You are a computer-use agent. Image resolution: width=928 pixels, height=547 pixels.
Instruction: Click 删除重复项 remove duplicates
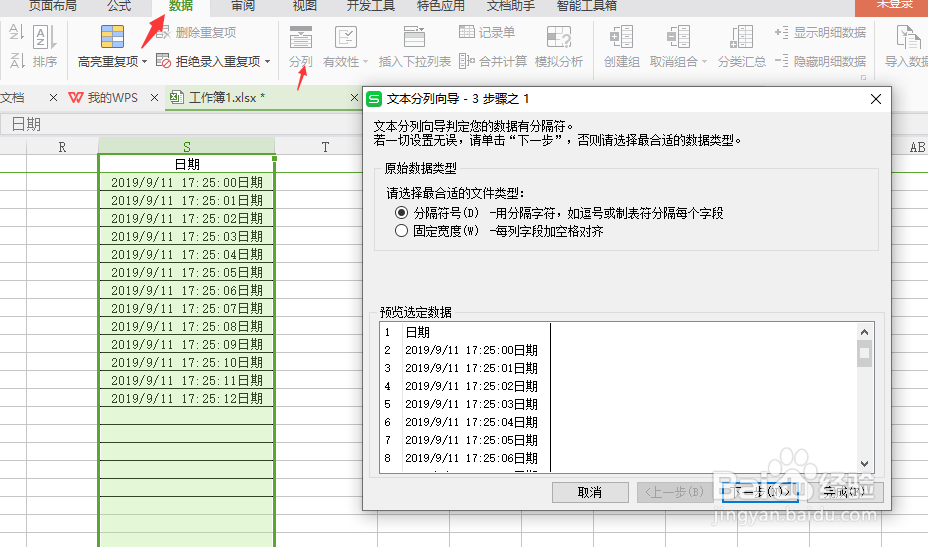pyautogui.click(x=196, y=33)
